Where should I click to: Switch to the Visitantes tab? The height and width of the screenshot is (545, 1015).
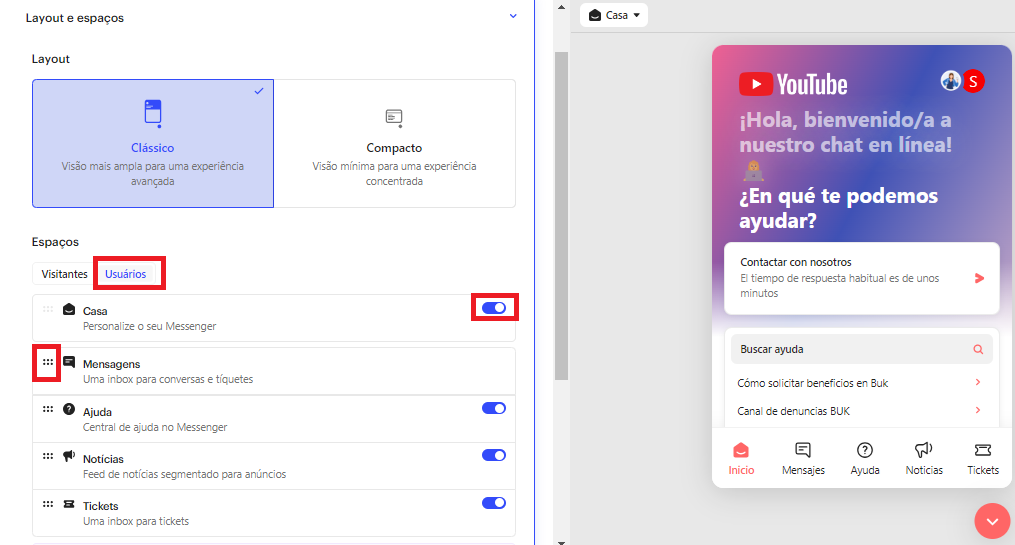coord(64,274)
